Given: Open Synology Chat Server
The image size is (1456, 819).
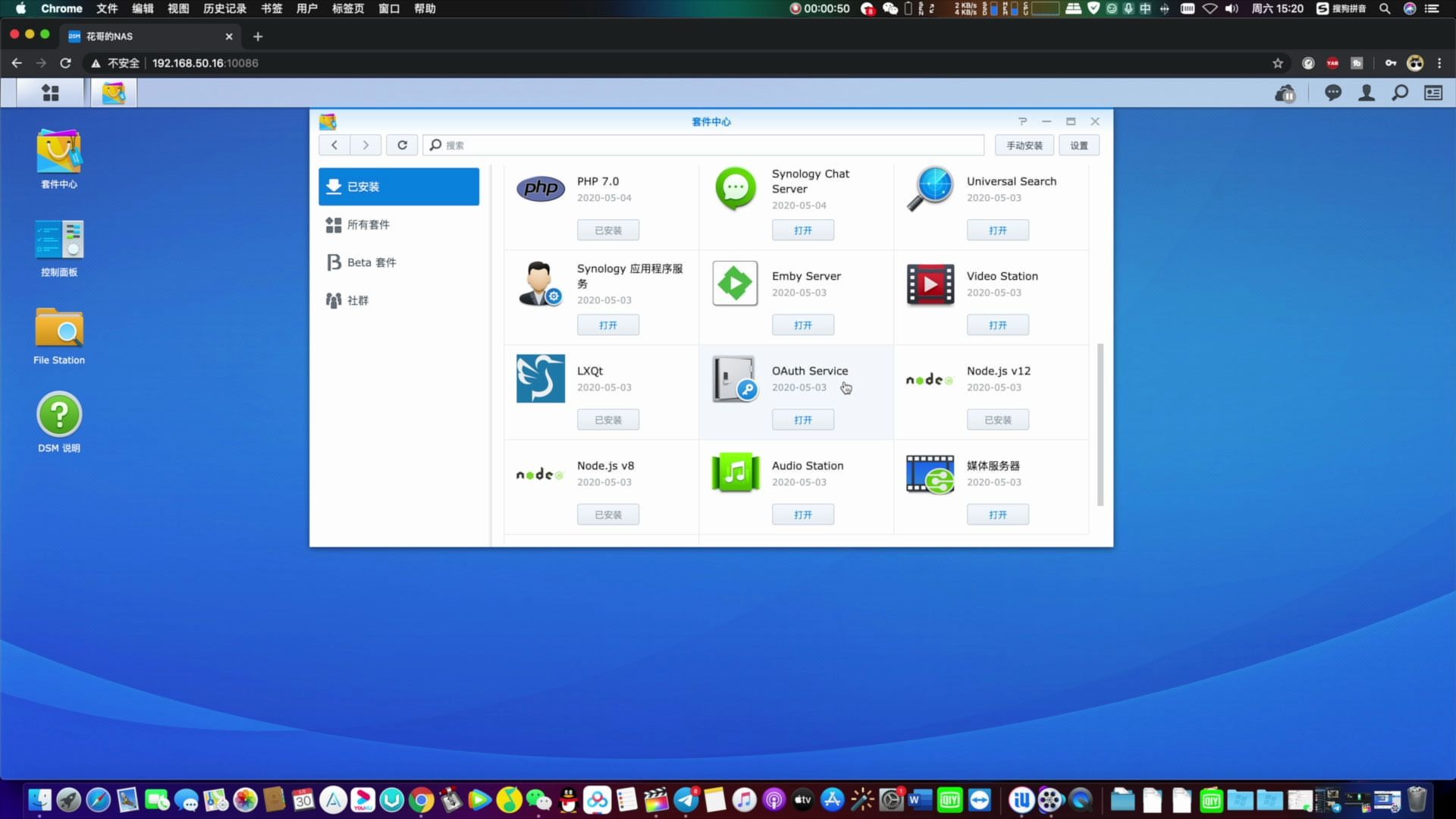Looking at the screenshot, I should 802,230.
